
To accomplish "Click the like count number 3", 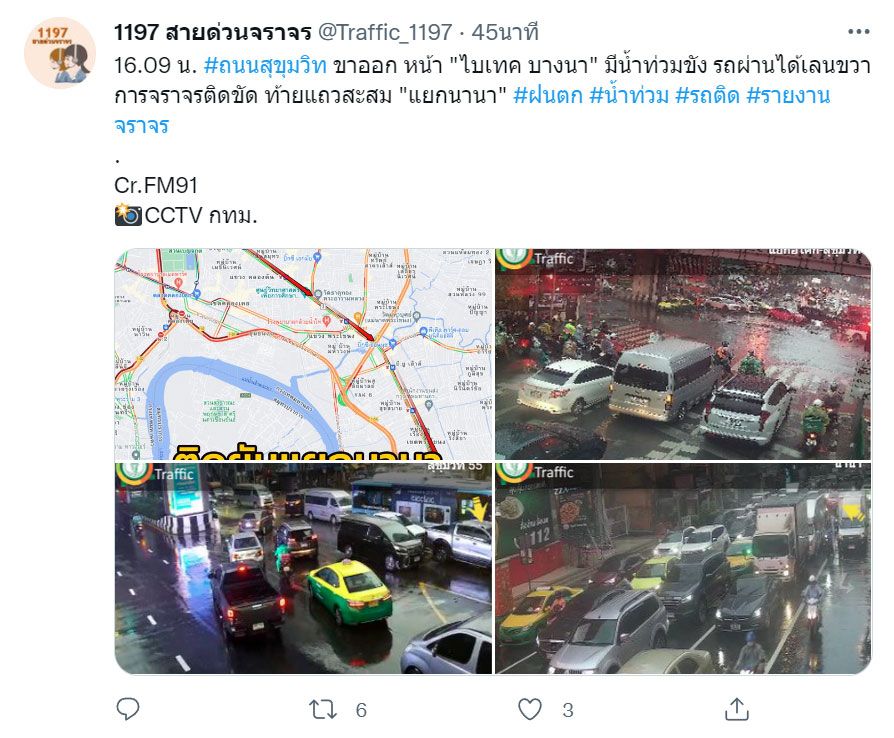I will click(567, 710).
